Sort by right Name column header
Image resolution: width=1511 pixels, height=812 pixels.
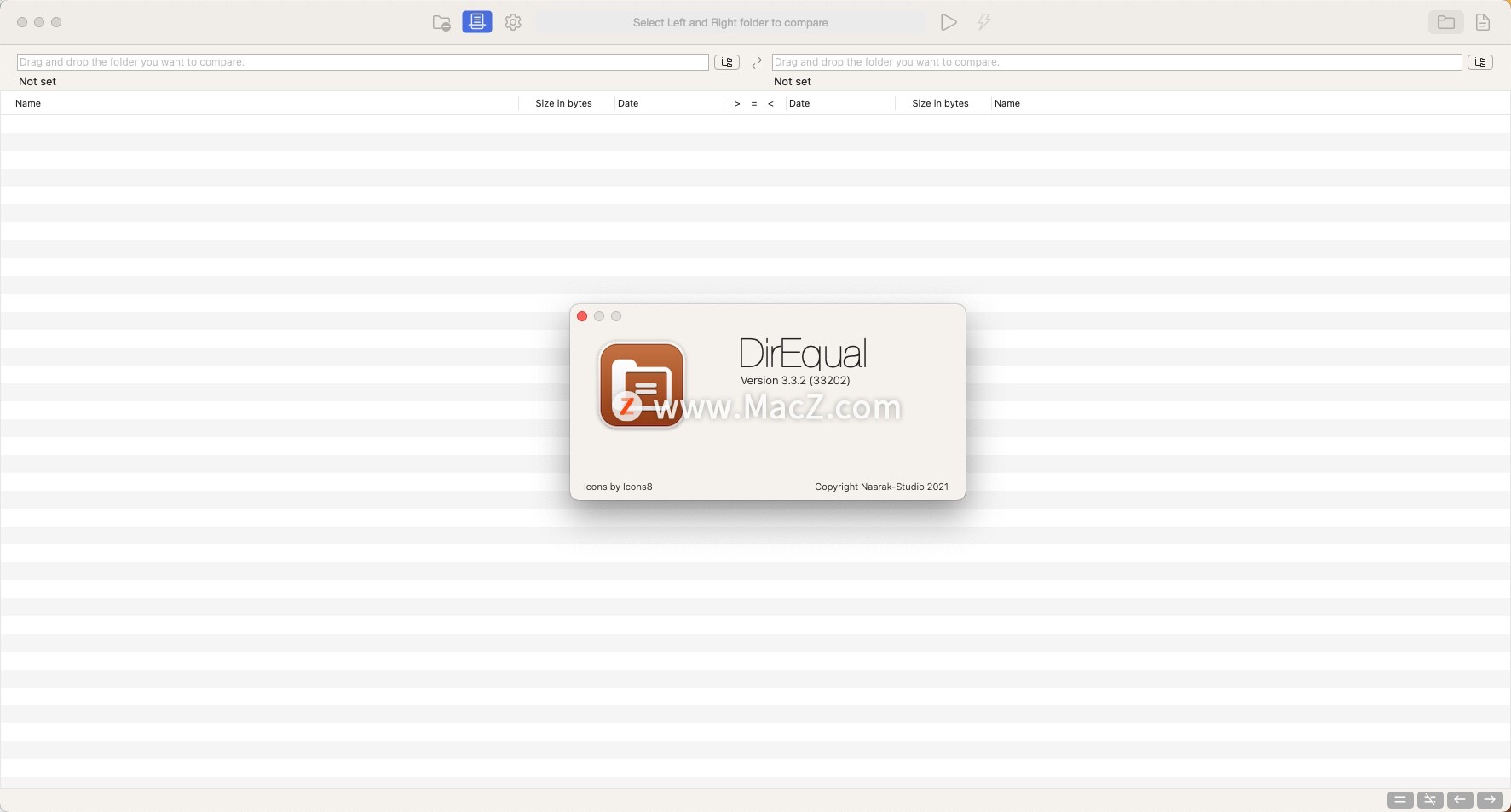[x=1007, y=103]
